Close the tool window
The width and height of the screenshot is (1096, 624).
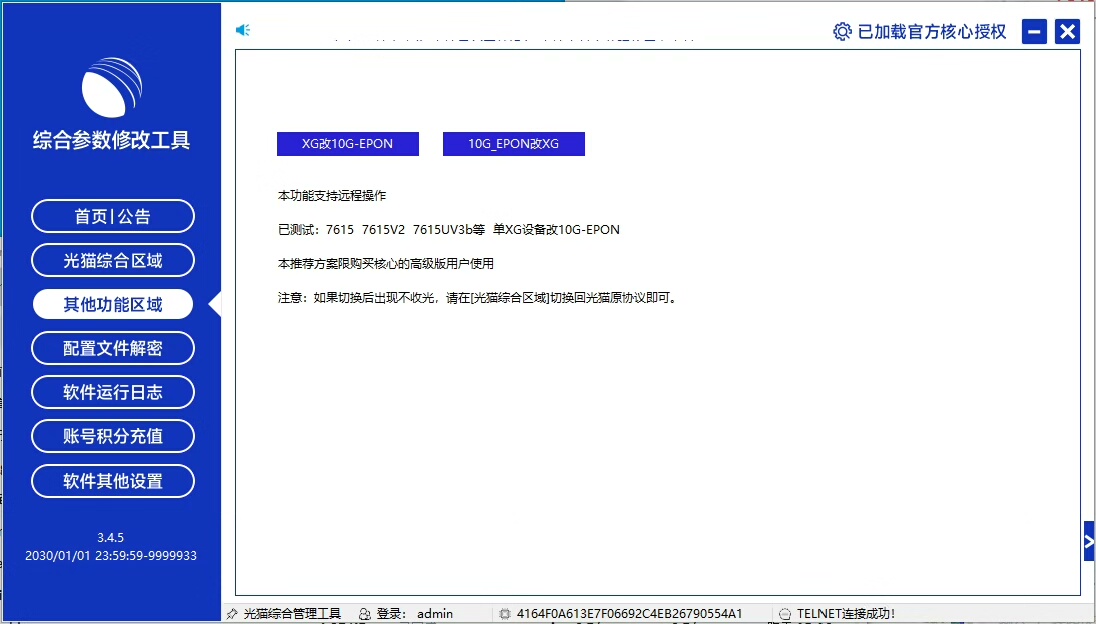tap(1067, 31)
